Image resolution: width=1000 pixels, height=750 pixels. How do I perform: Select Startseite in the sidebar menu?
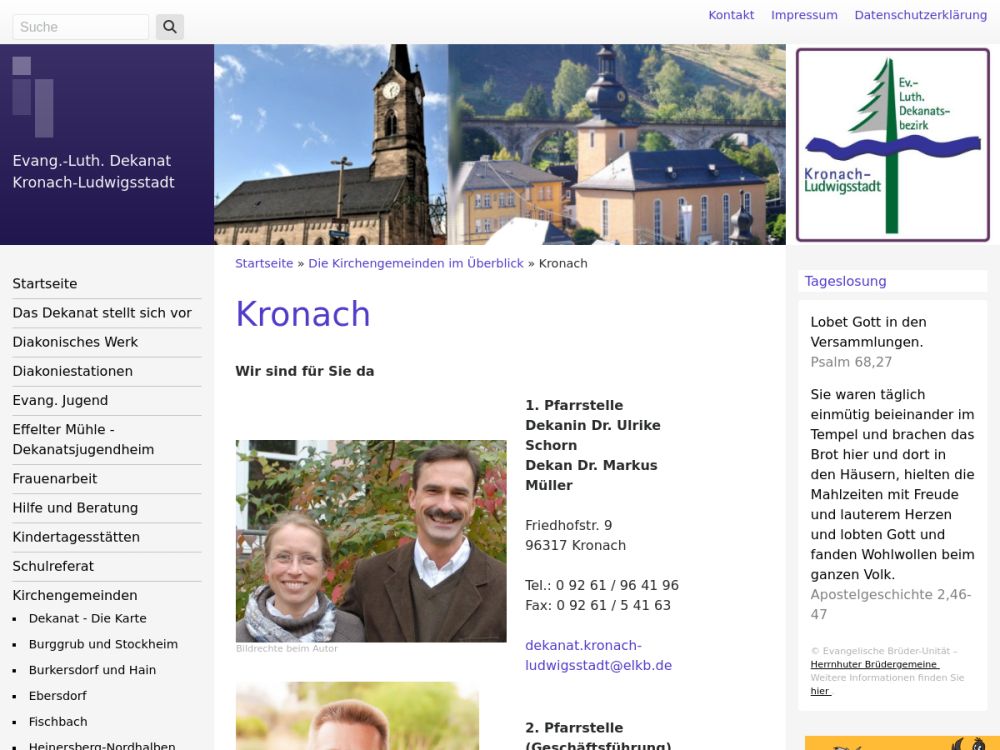[45, 284]
